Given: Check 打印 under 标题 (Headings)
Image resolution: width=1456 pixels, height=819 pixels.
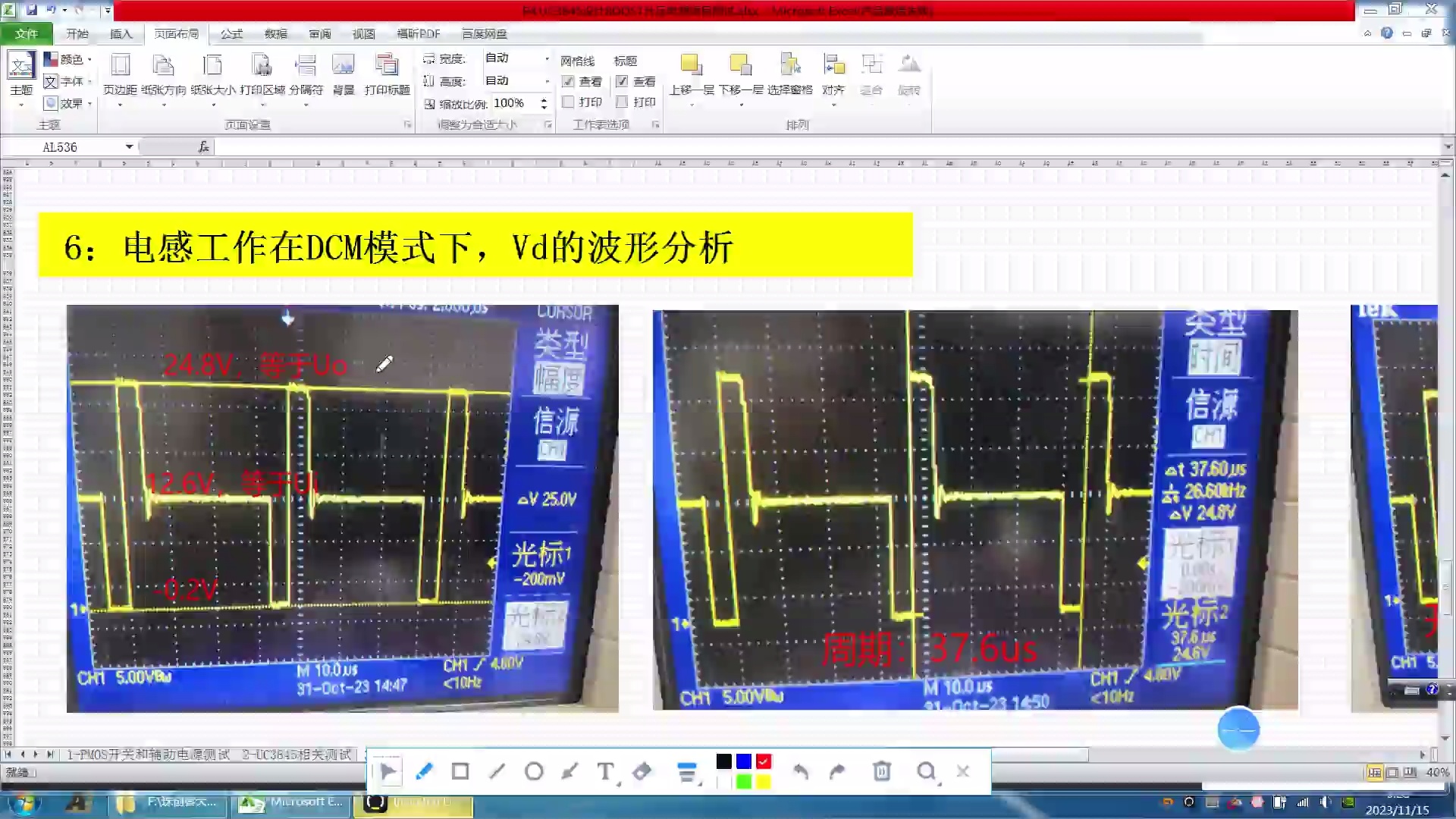Looking at the screenshot, I should 622,102.
